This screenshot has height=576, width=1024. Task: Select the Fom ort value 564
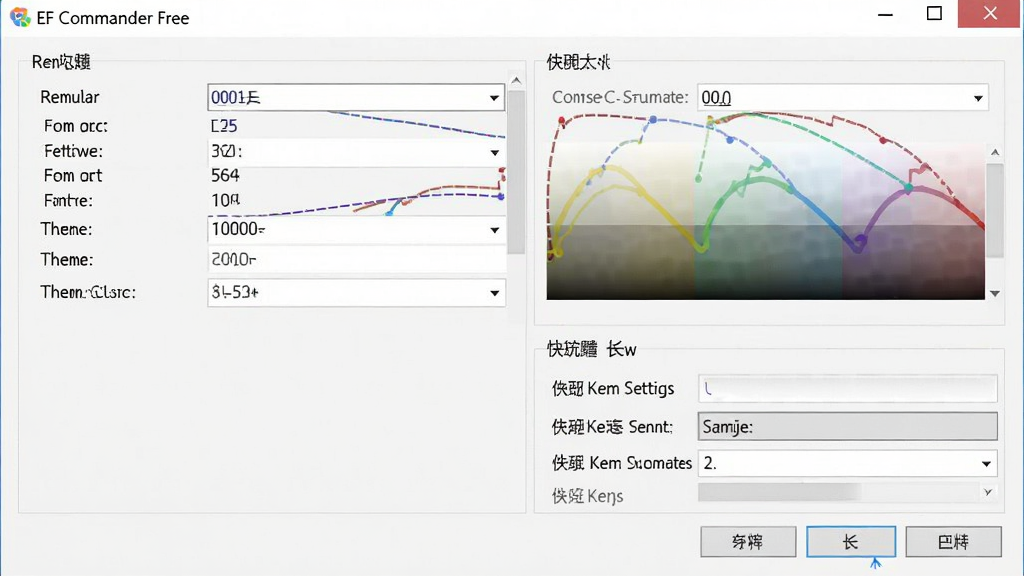[225, 176]
